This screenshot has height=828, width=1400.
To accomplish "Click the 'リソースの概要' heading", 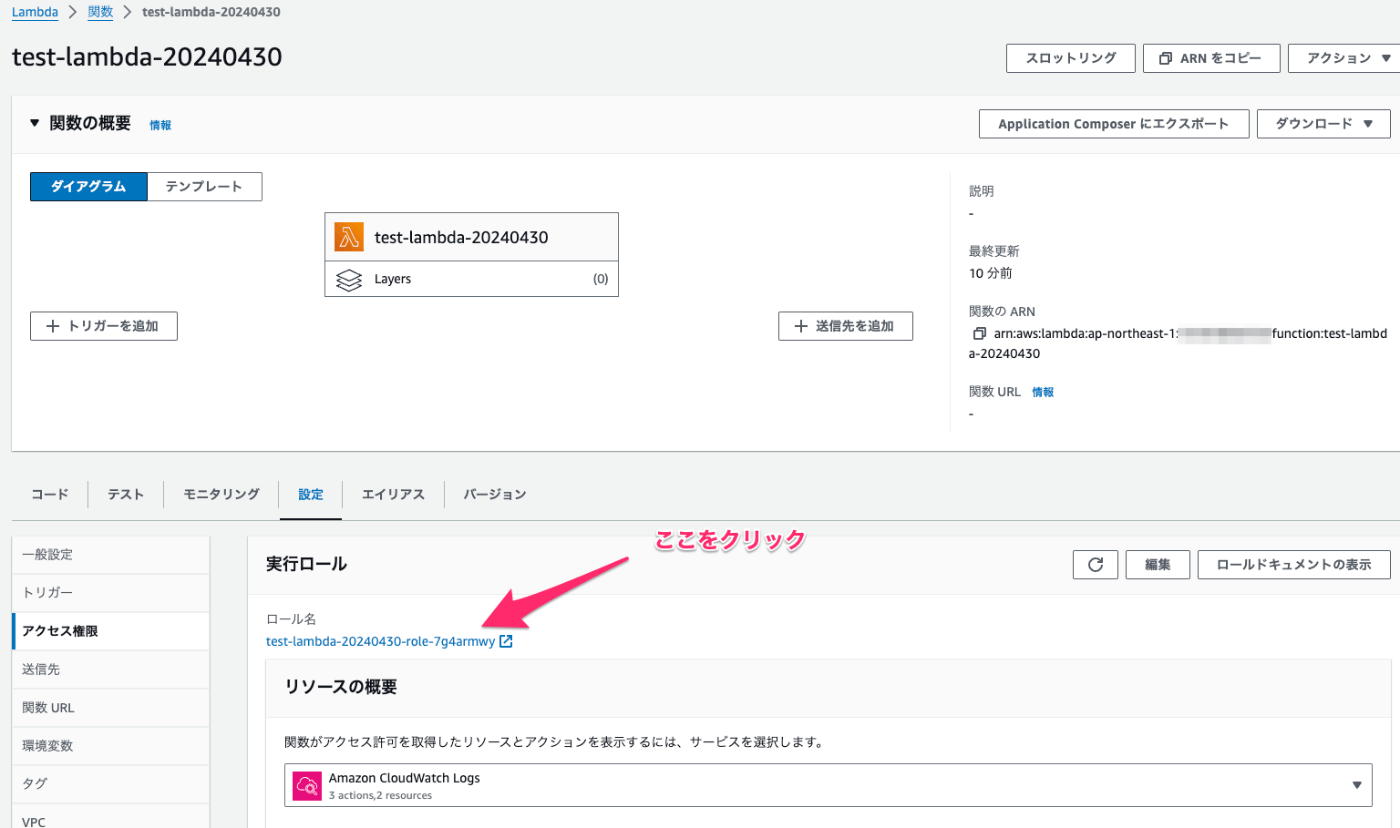I will click(341, 687).
